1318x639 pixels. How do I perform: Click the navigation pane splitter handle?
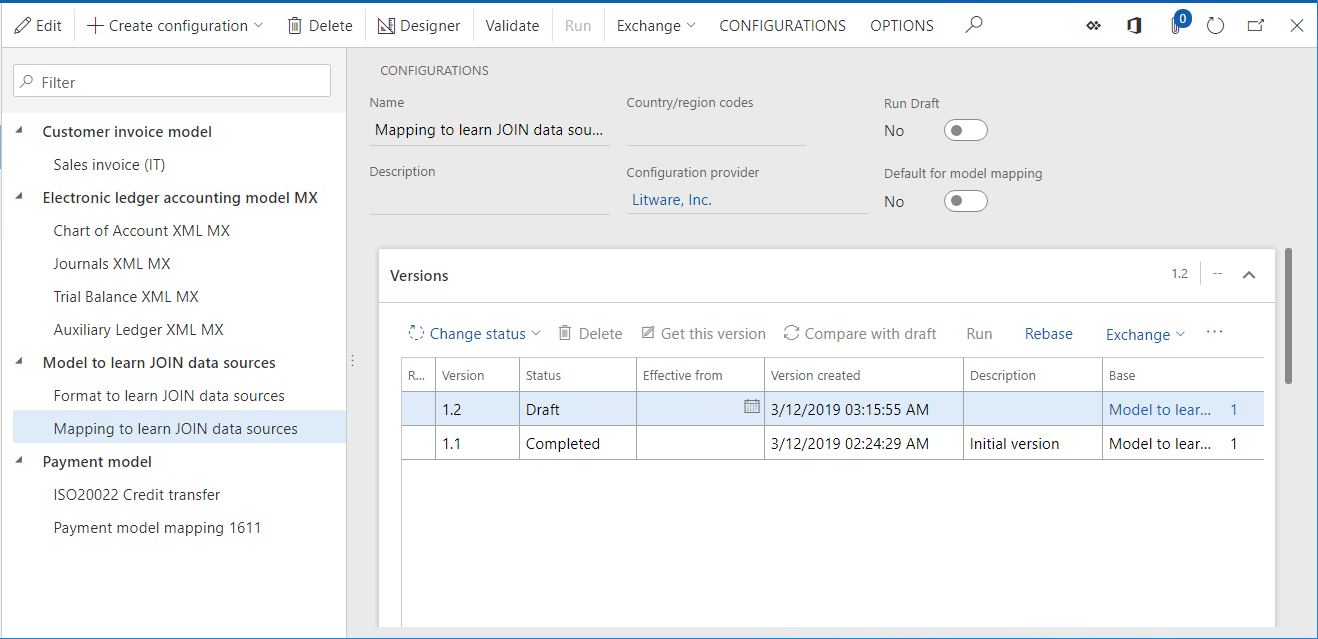(352, 360)
